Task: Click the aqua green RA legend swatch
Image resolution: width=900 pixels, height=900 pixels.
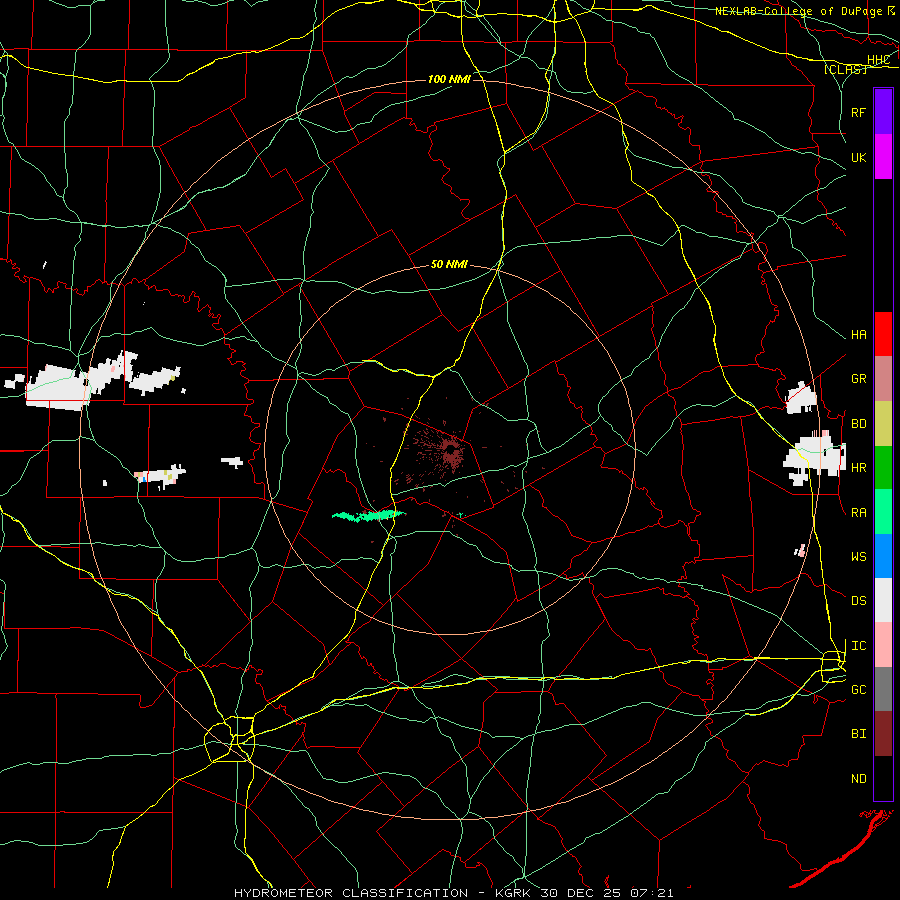Action: point(883,512)
